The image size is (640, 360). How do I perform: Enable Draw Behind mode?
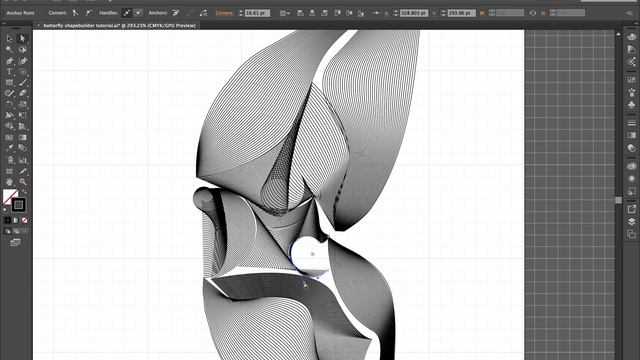point(16,231)
